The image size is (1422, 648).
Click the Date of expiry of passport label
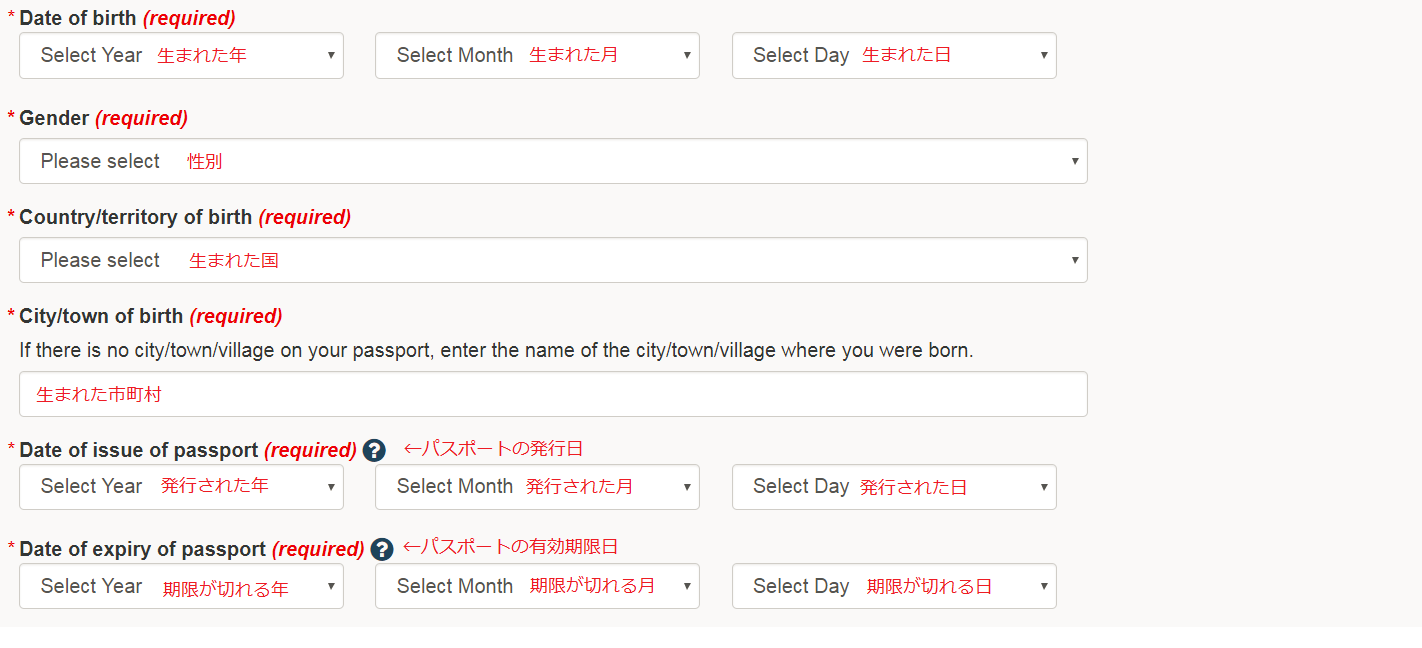click(143, 549)
